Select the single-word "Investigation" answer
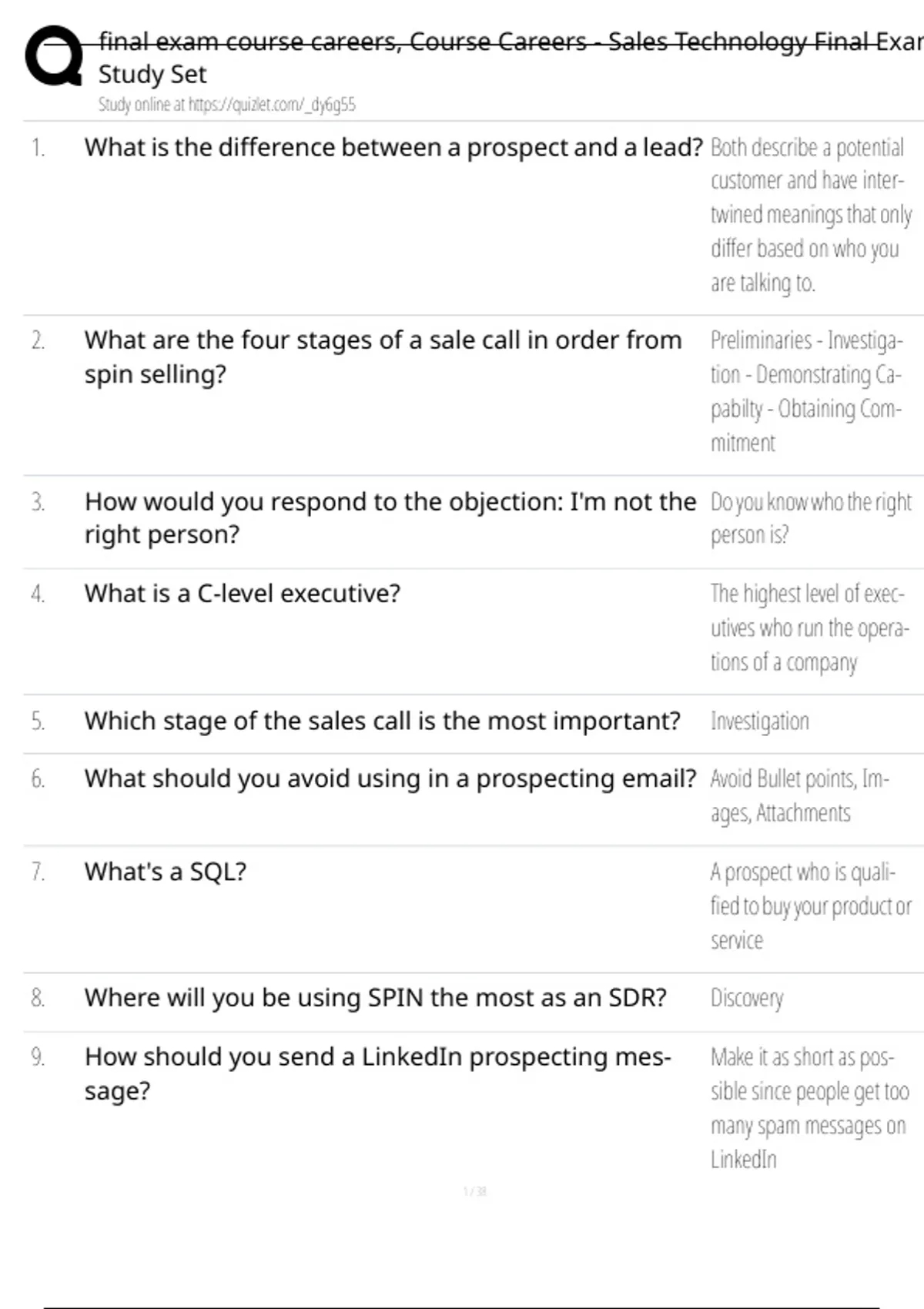 coord(759,721)
